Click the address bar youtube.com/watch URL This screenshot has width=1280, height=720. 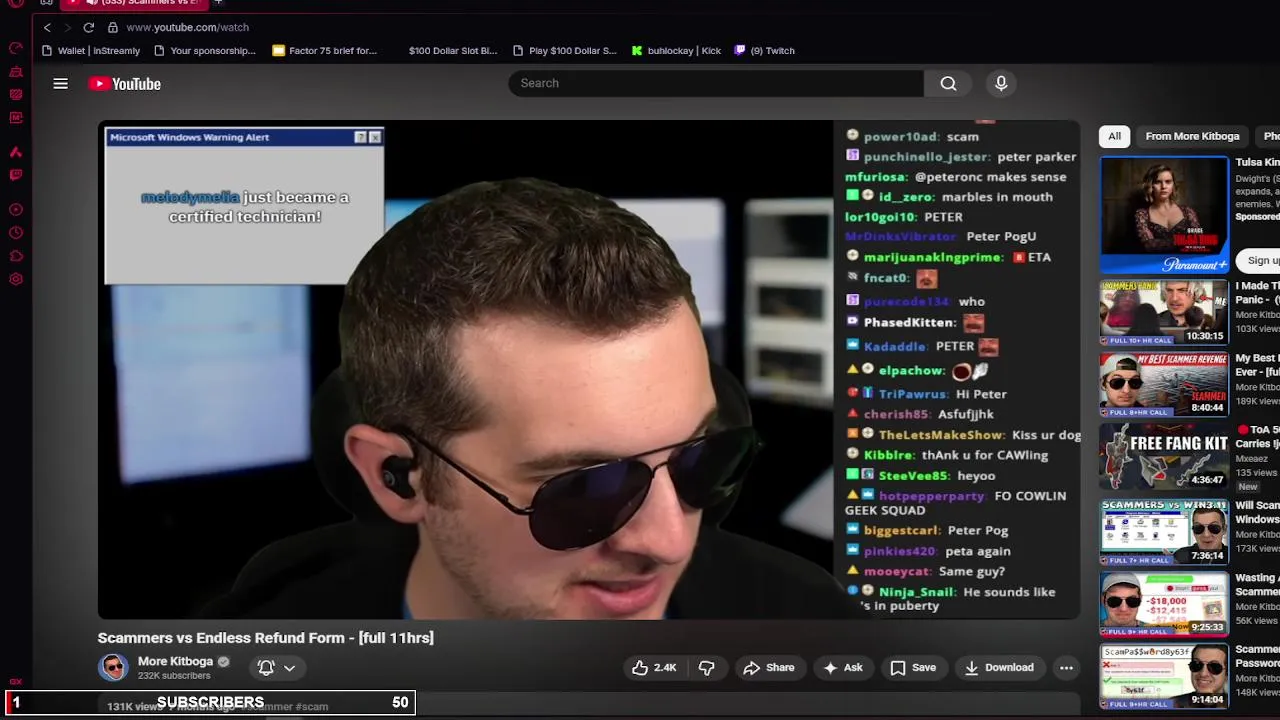188,27
